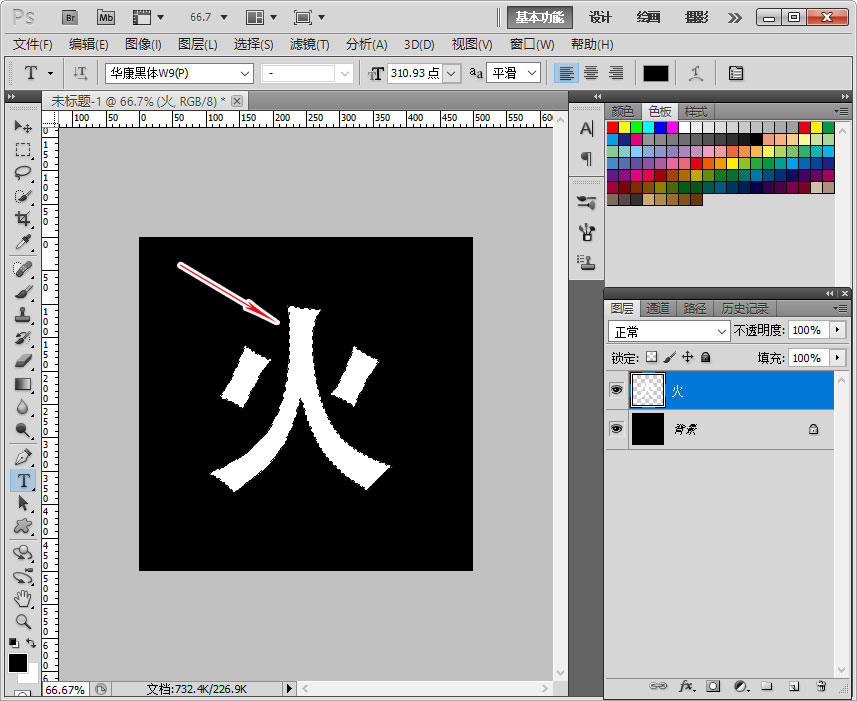Open Mini Bridge via the Mb icon

[x=106, y=17]
